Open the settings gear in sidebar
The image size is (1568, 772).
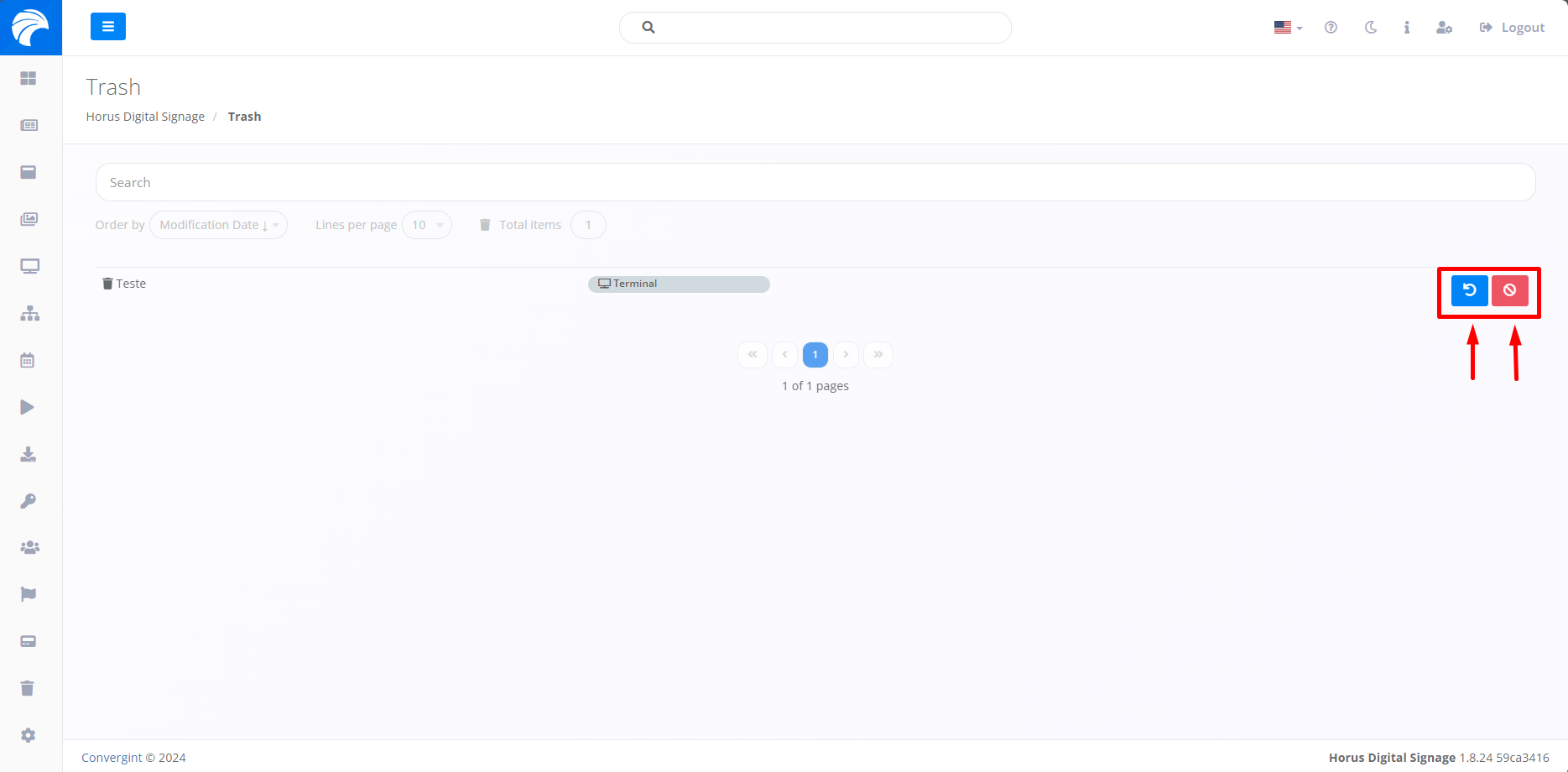pyautogui.click(x=28, y=735)
